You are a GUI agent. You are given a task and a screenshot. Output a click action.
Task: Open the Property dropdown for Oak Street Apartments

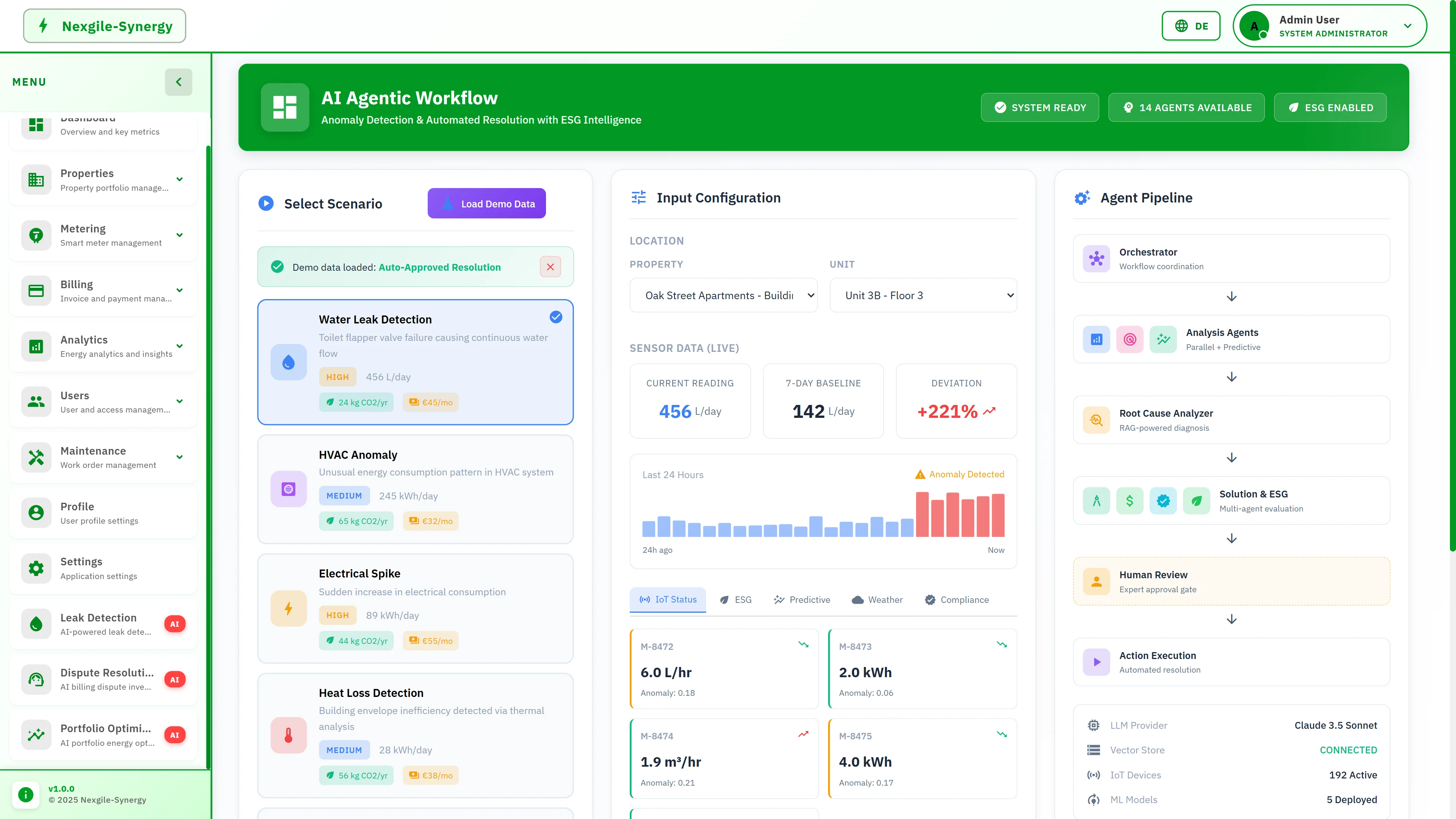pos(723,295)
